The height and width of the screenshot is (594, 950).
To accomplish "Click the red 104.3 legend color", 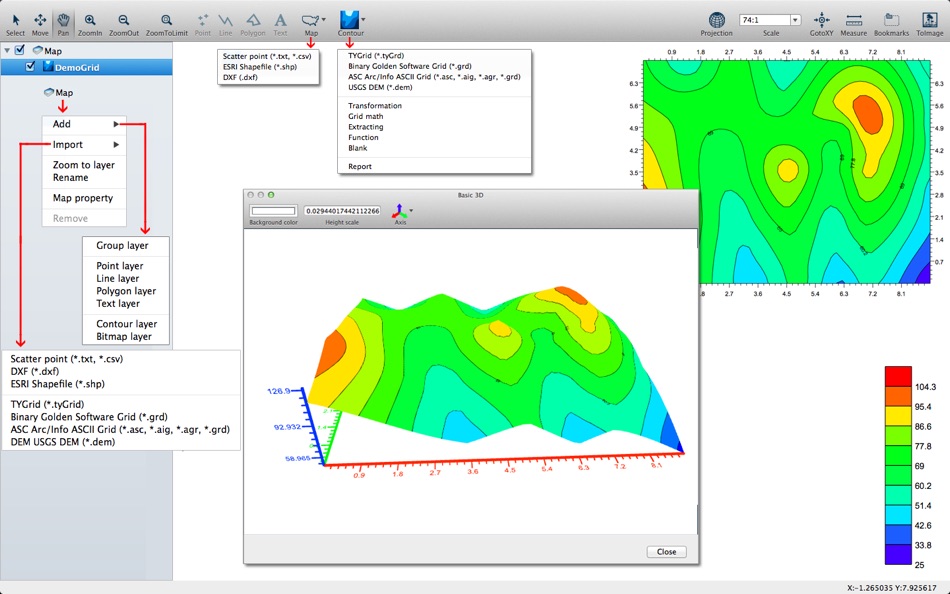I will (898, 376).
